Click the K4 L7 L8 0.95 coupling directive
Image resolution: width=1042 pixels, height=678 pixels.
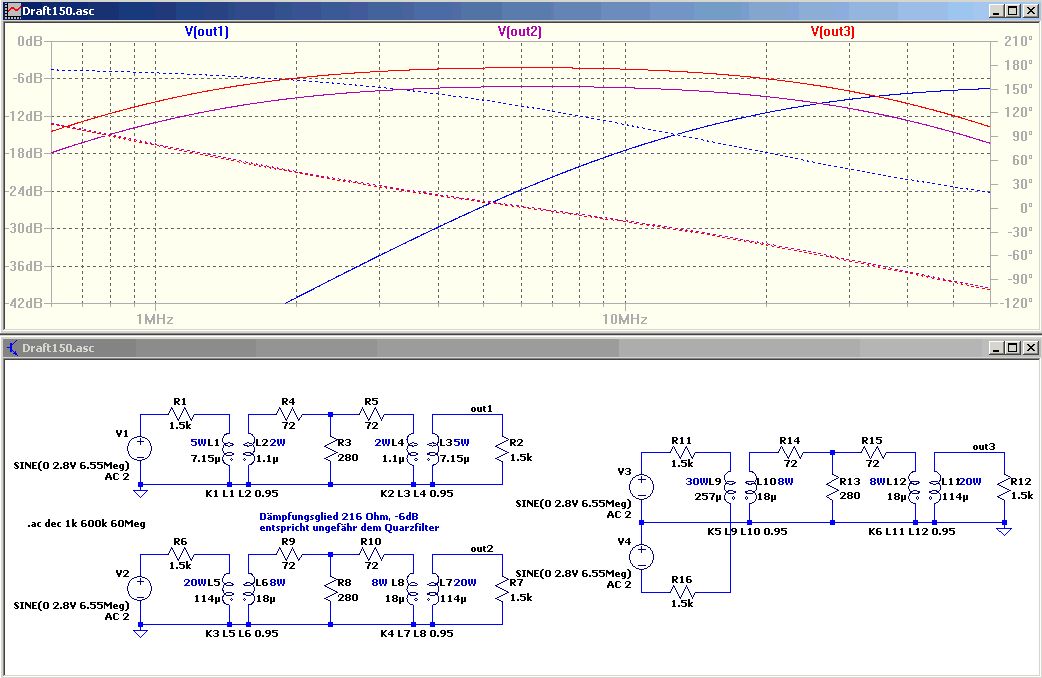417,633
